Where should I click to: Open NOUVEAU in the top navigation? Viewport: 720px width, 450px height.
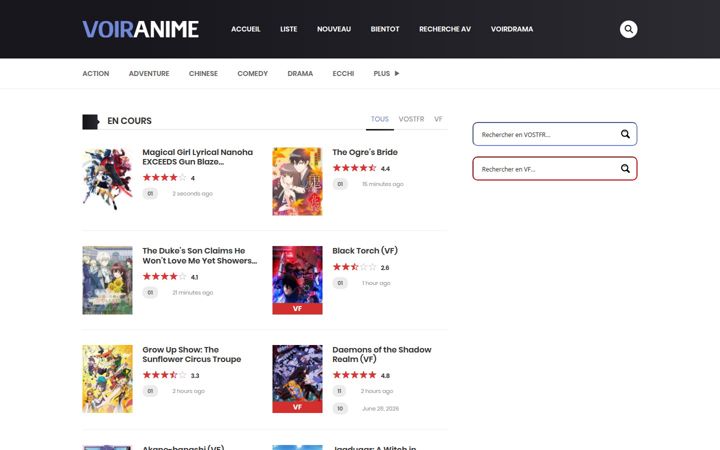(334, 29)
